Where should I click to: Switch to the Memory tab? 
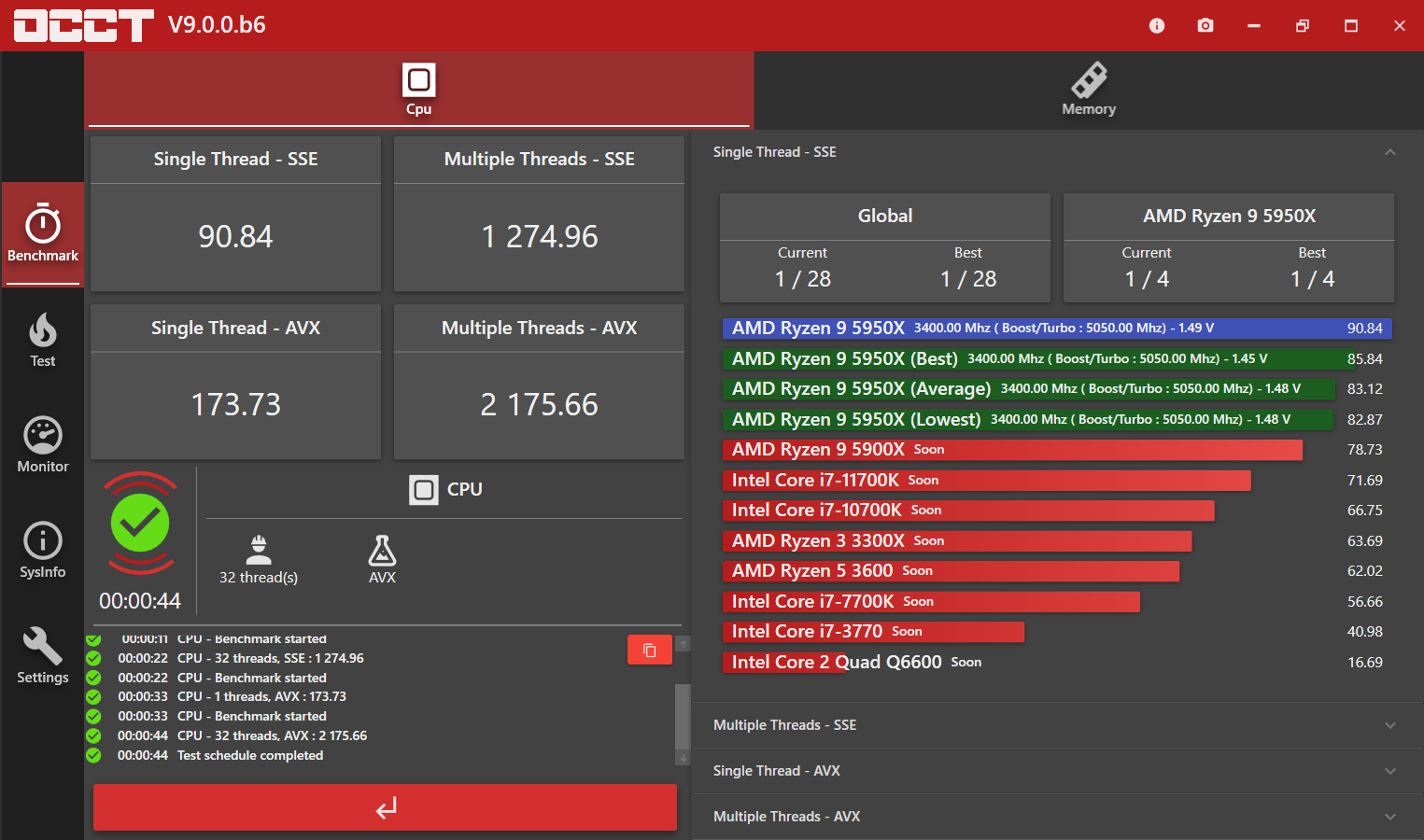1089,90
